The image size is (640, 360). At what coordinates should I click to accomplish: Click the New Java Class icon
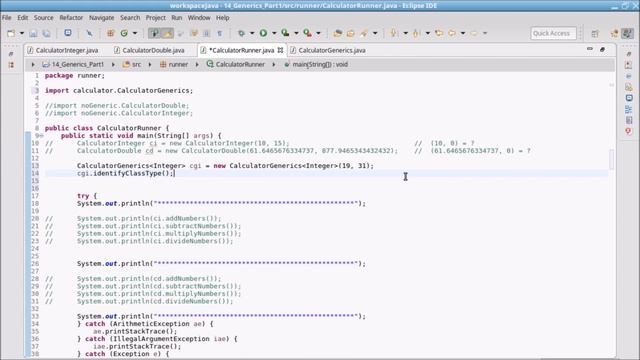[x=124, y=33]
